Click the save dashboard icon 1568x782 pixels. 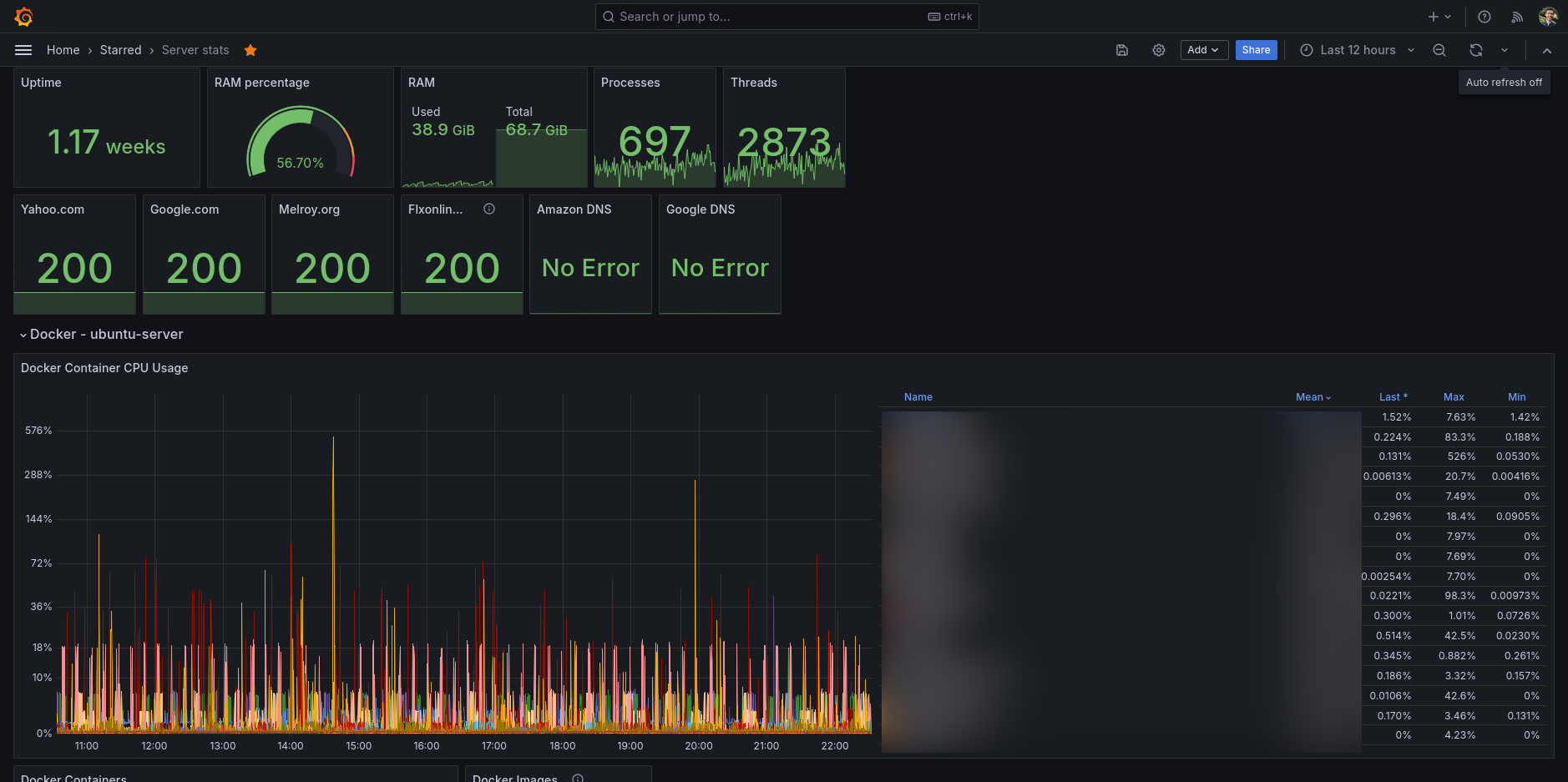[1122, 50]
